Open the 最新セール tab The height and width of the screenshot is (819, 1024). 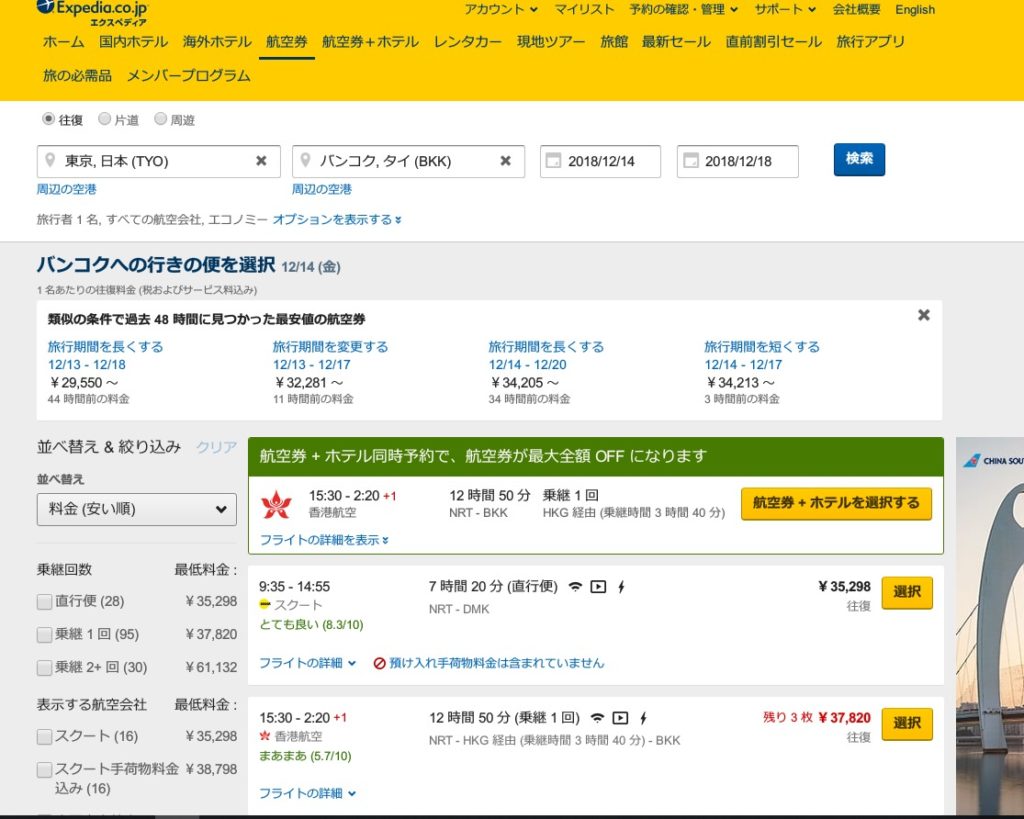click(x=676, y=42)
